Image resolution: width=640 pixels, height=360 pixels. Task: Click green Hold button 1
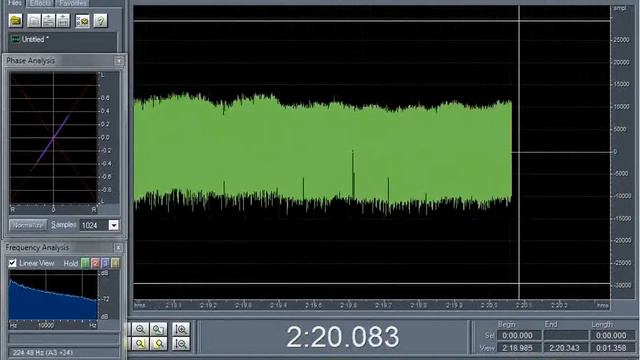[x=85, y=263]
